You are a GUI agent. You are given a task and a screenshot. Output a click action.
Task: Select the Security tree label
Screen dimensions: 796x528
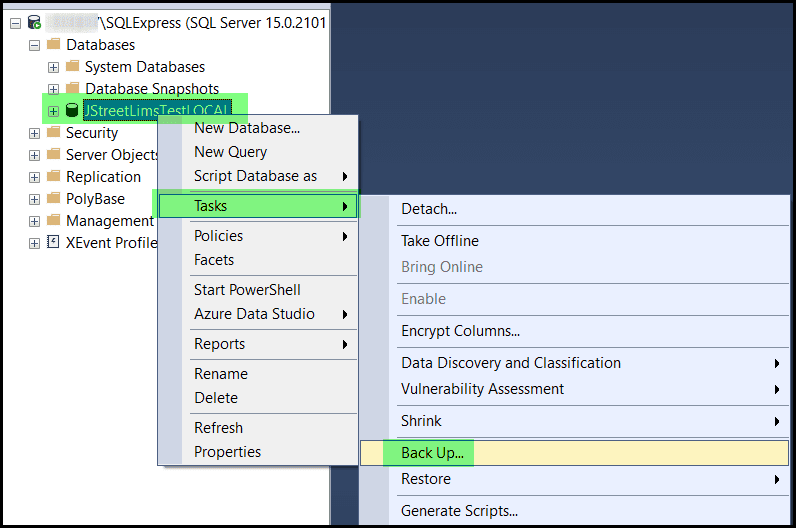(x=92, y=133)
